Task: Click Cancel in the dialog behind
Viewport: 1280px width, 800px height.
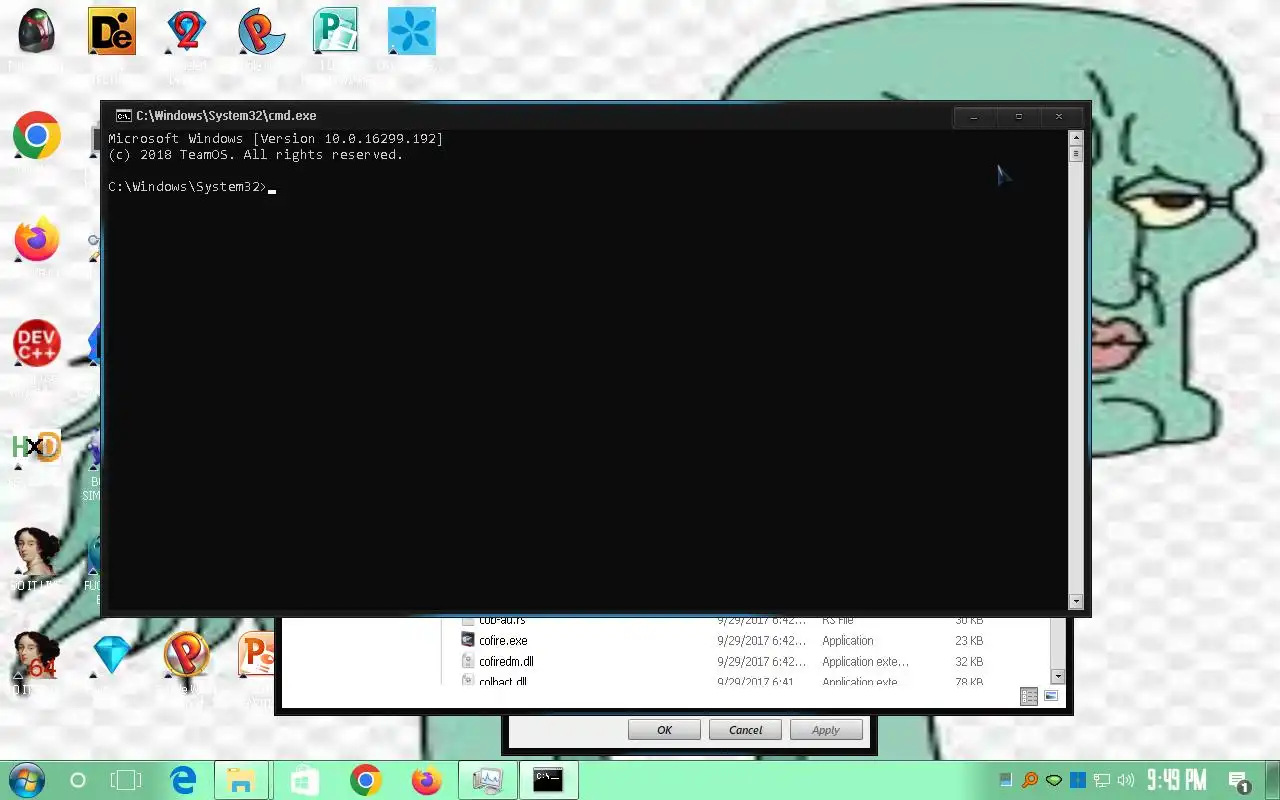Action: click(745, 730)
